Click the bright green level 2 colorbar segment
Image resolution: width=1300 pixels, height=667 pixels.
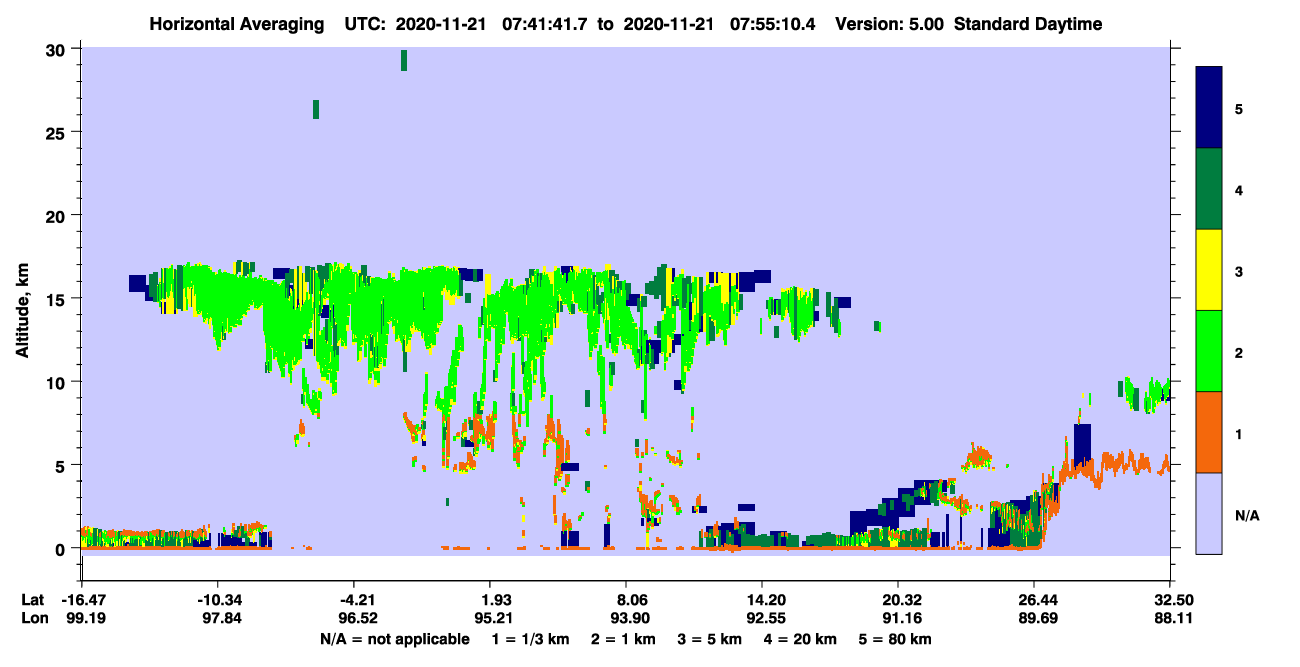[x=1209, y=351]
